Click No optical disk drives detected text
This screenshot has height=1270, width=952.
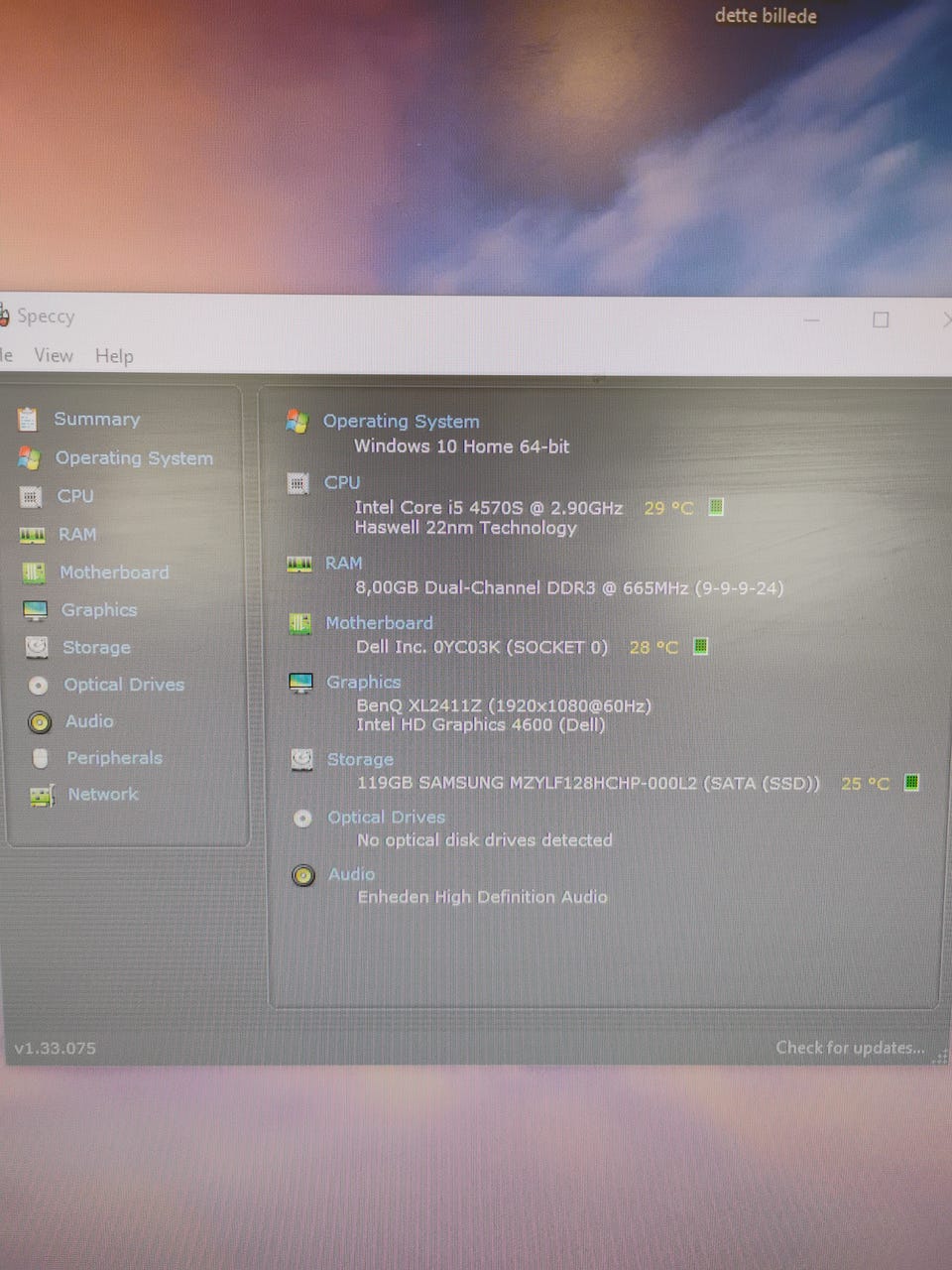point(485,840)
